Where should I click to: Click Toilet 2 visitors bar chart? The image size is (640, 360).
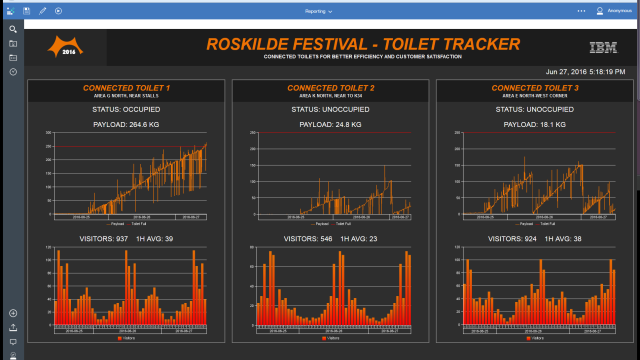330,293
